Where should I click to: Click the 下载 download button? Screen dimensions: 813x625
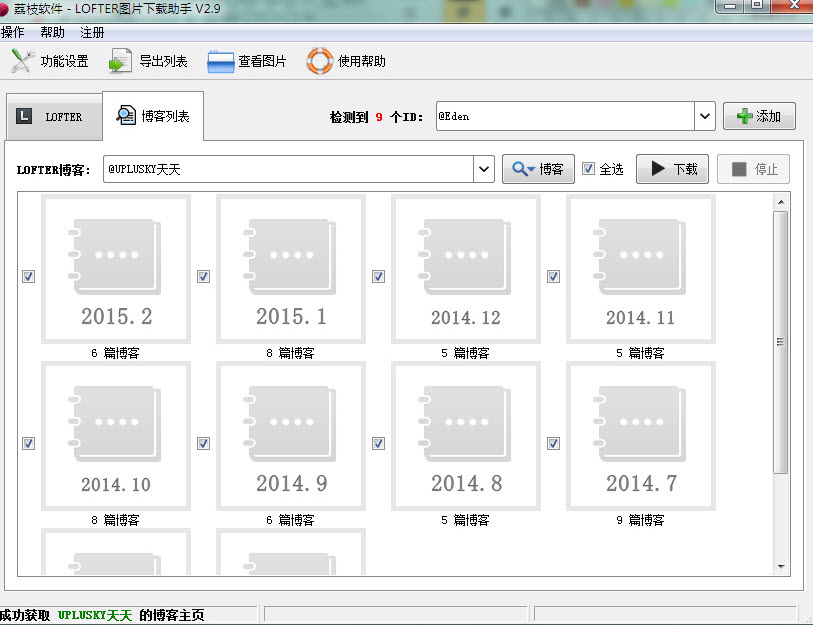click(x=672, y=169)
